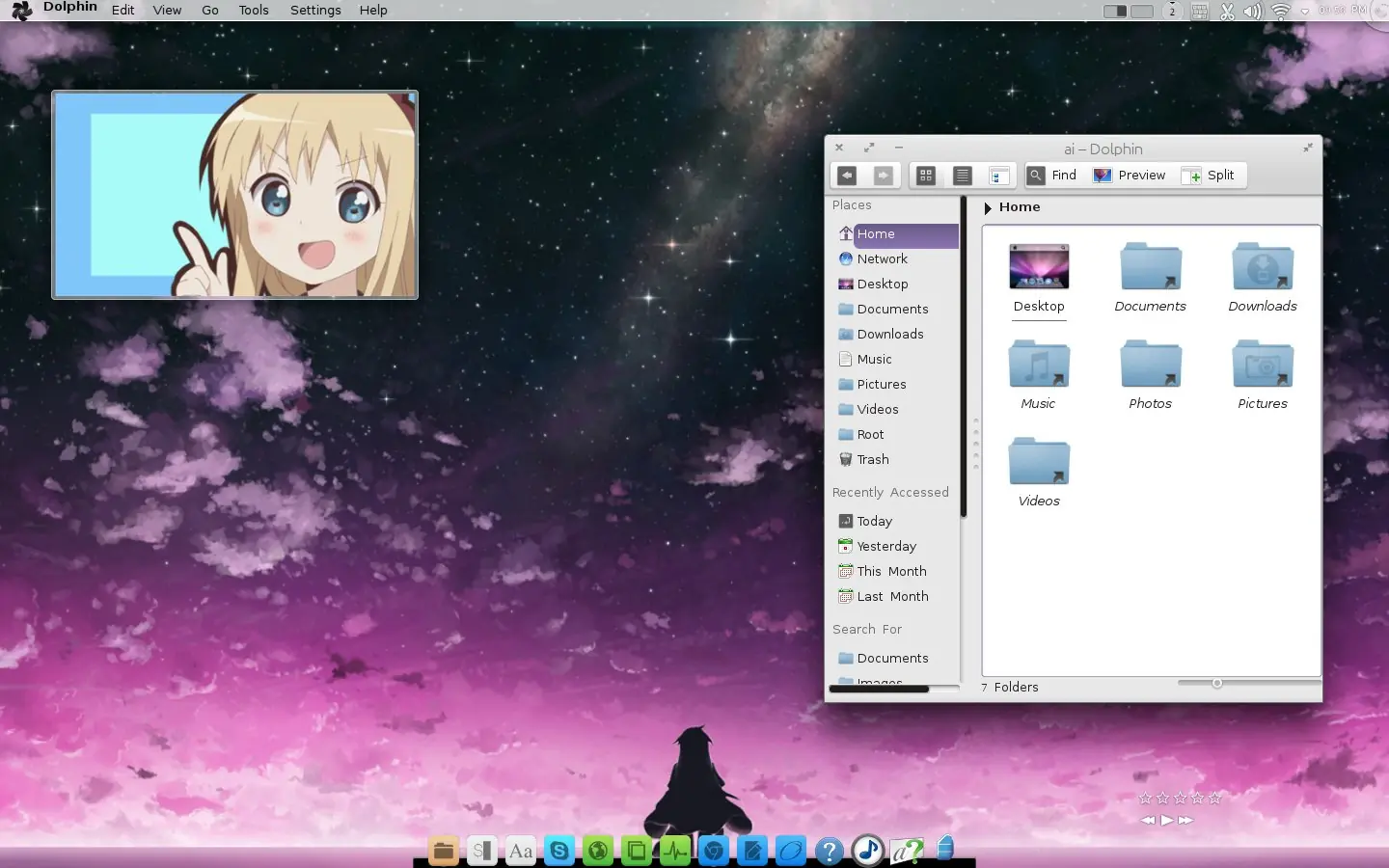Toggle the Preview mode in Dolphin

1130,175
